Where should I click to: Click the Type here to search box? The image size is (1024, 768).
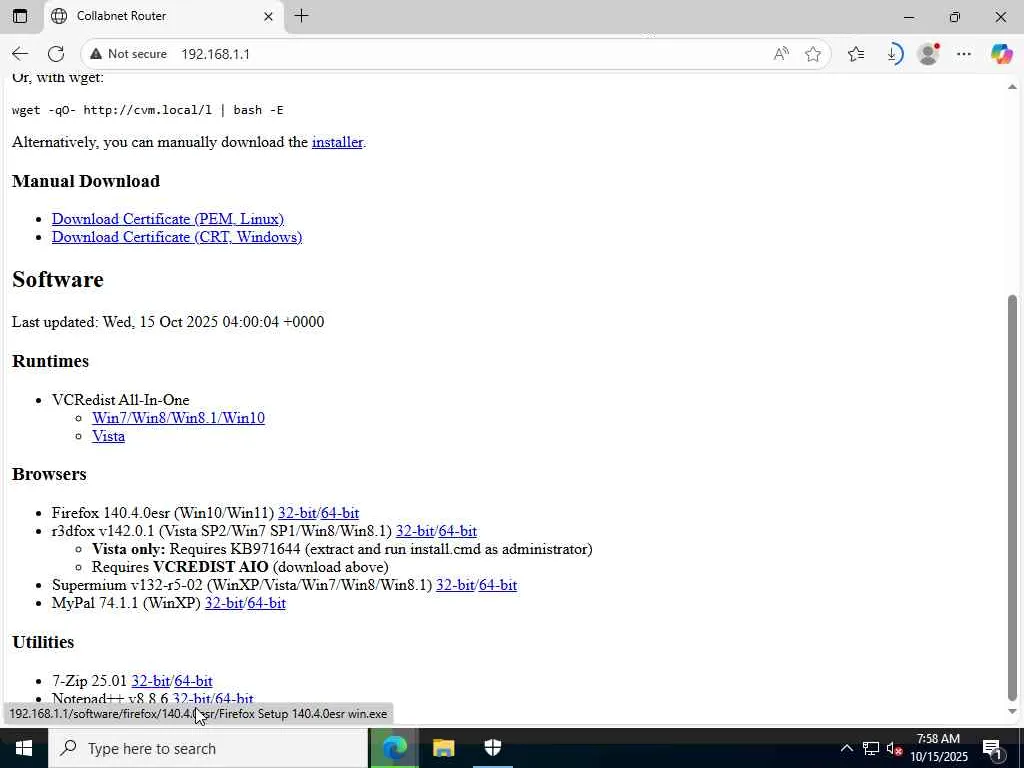point(208,748)
